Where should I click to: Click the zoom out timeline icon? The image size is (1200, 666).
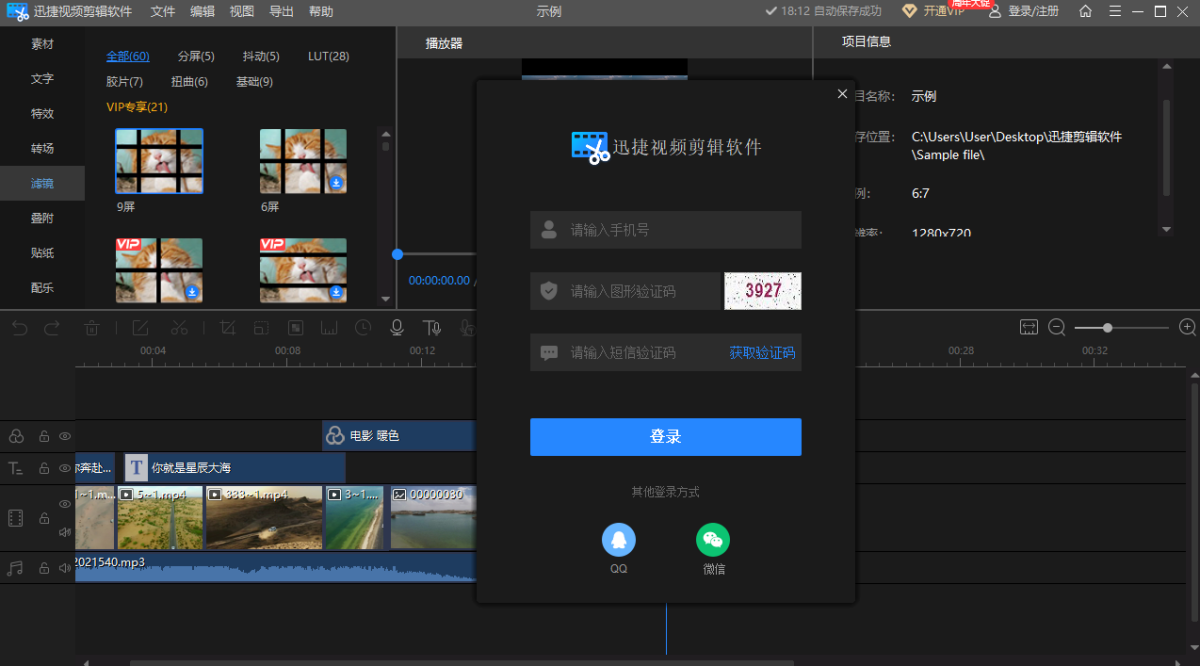[1056, 327]
